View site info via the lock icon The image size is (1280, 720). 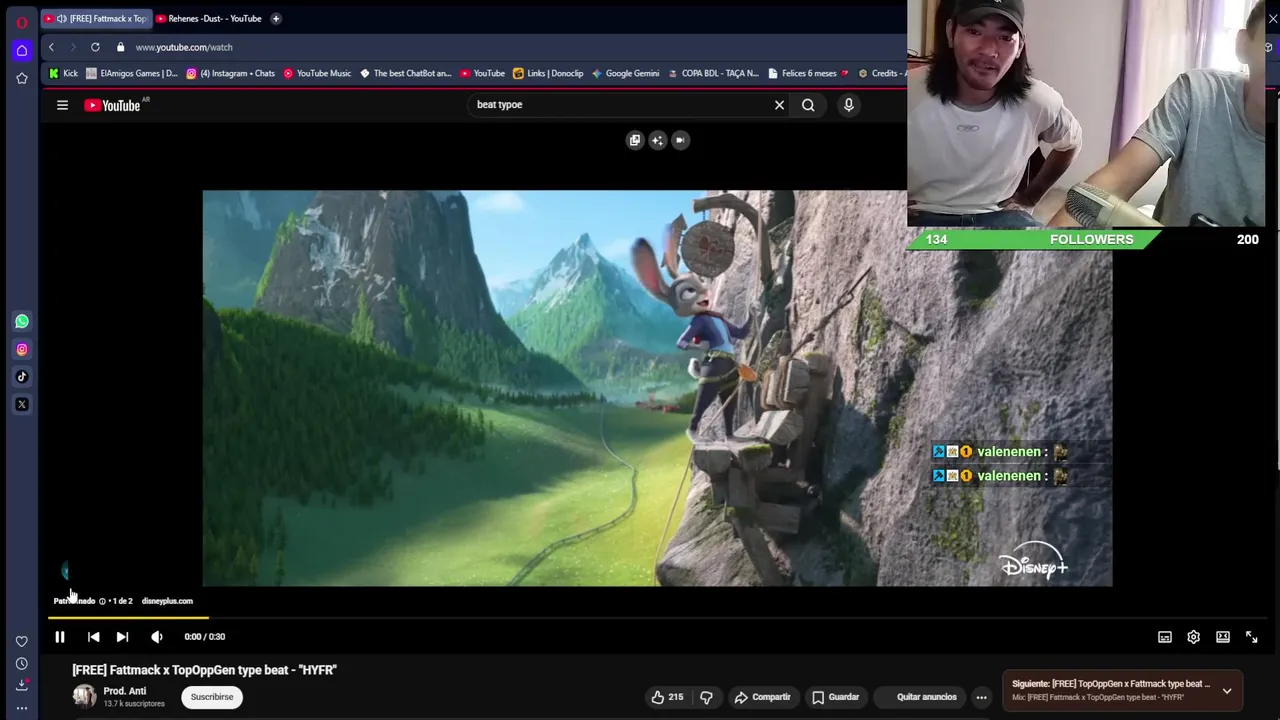point(120,47)
